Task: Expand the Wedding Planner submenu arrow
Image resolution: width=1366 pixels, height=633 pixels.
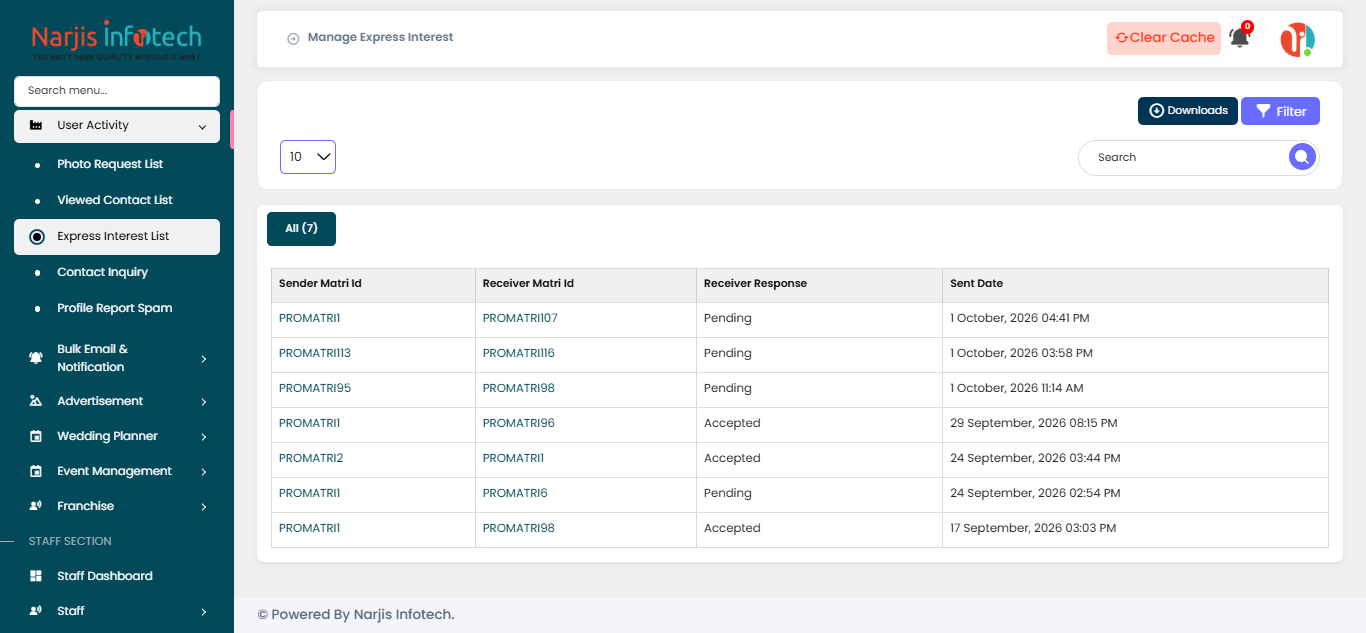Action: click(x=203, y=436)
